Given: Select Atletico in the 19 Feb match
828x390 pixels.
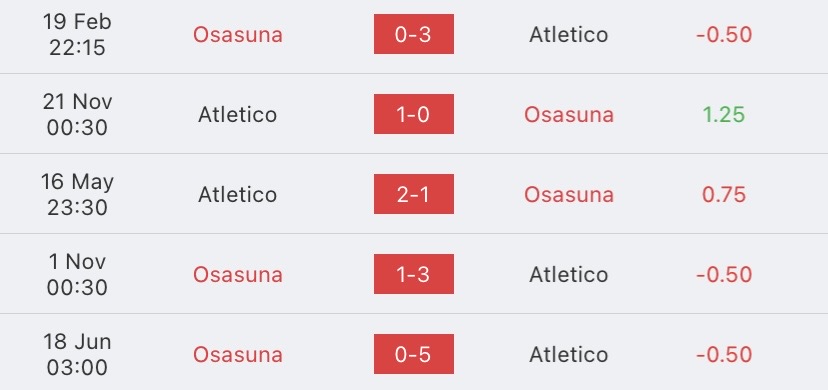Looking at the screenshot, I should [x=569, y=34].
